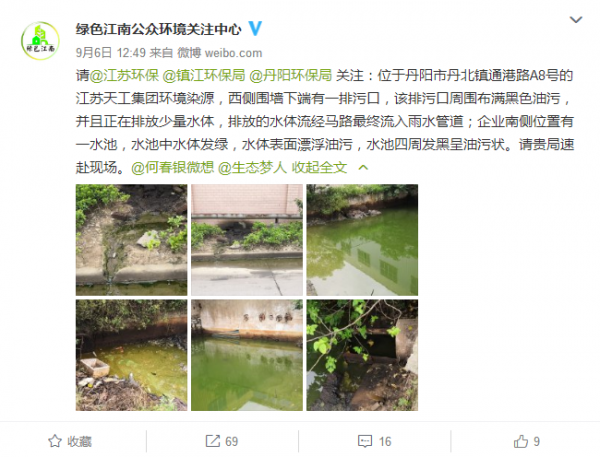The height and width of the screenshot is (457, 600).
Task: Open the @何春银微想 mention link
Action: (x=173, y=167)
